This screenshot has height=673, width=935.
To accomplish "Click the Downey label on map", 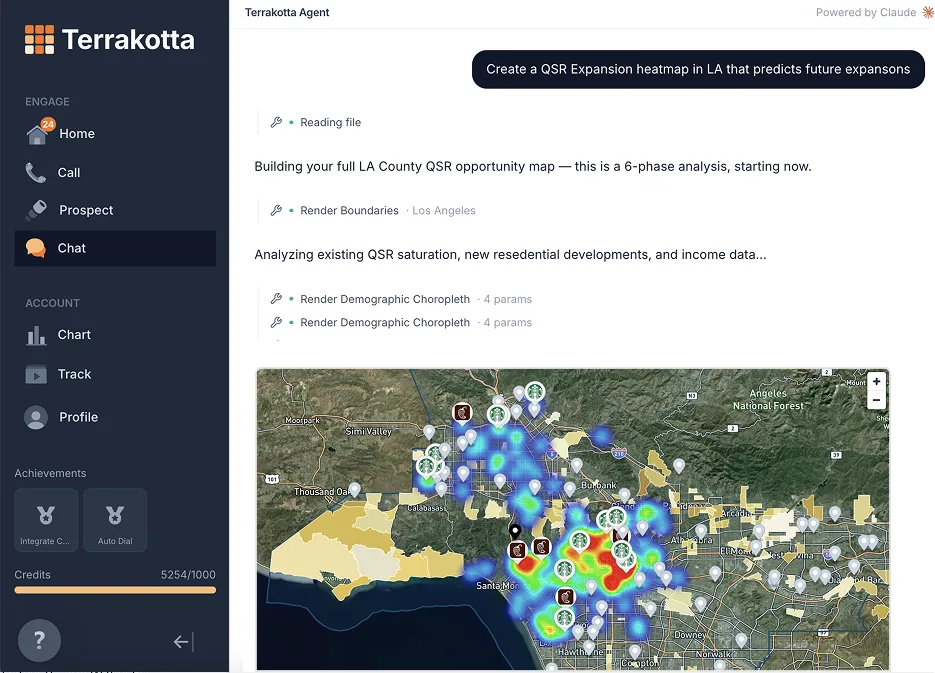I will tap(691, 635).
